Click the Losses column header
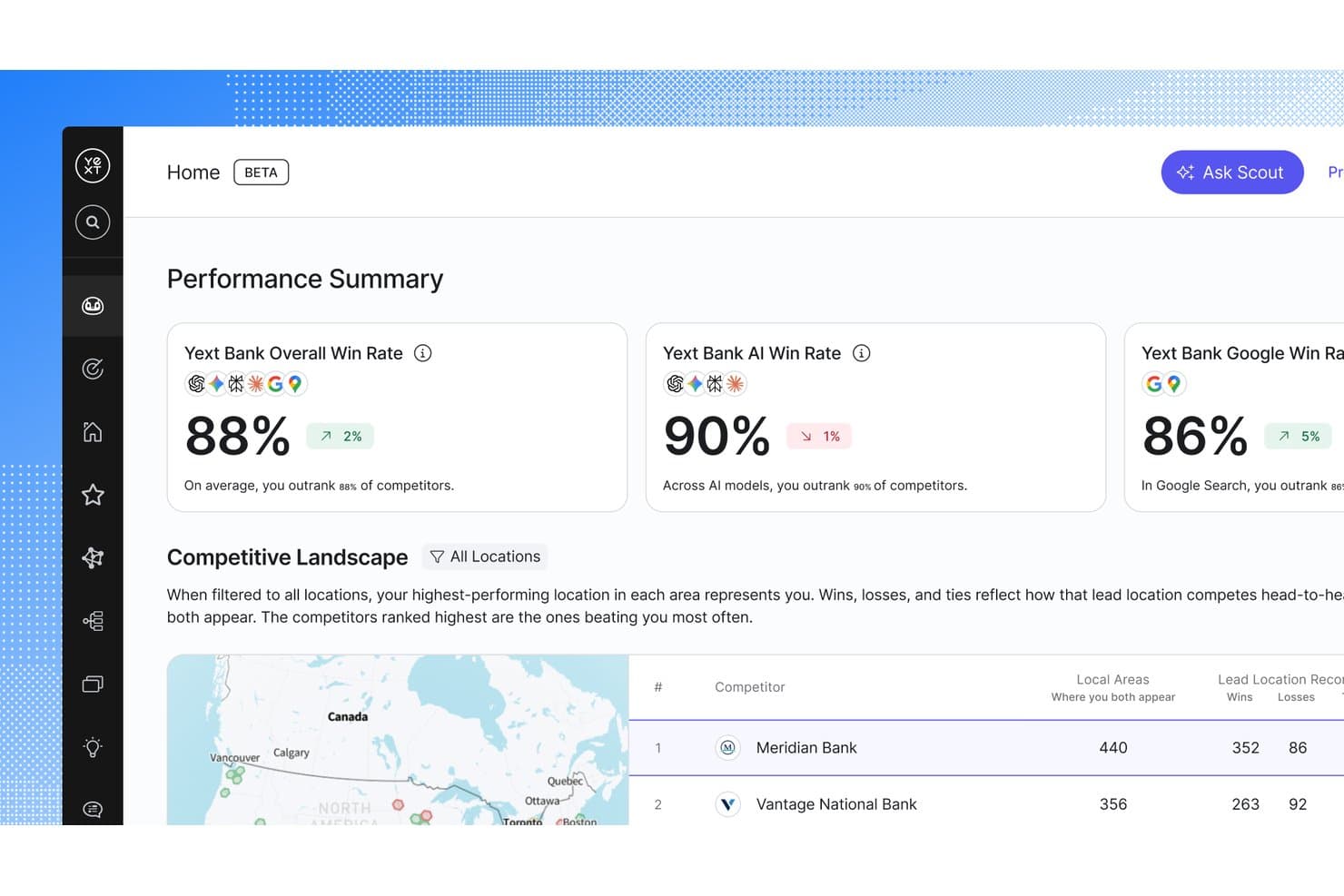 point(1296,697)
